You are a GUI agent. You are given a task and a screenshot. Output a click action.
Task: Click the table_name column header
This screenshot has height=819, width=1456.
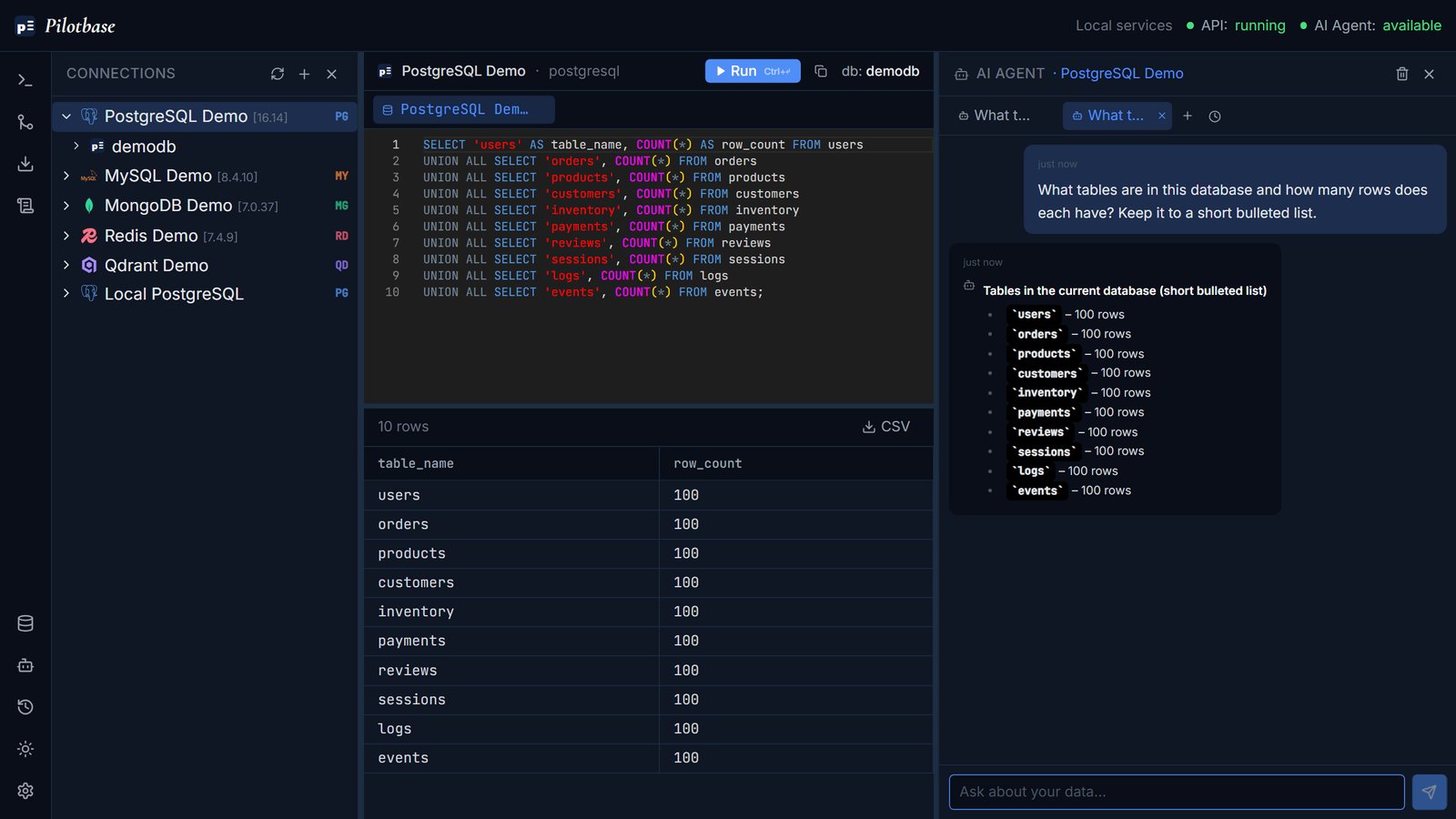pos(511,463)
